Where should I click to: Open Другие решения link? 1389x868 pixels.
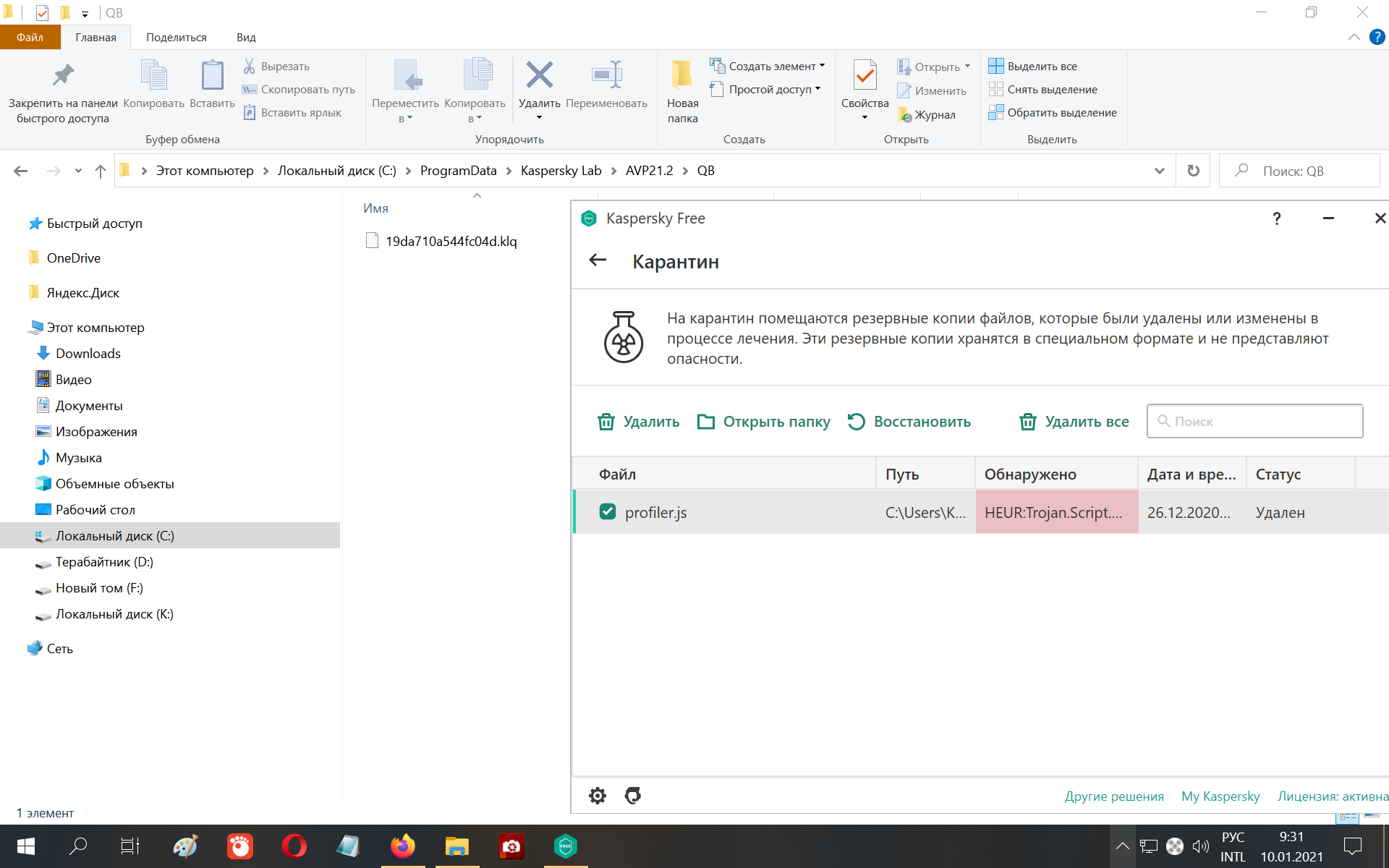point(1114,796)
